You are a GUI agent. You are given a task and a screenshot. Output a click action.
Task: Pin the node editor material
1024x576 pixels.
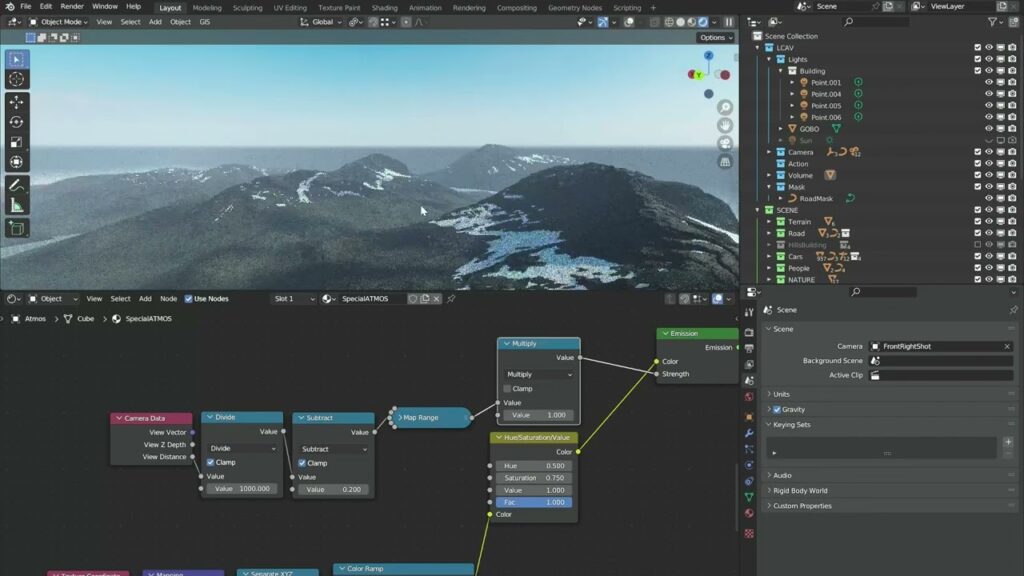click(451, 298)
